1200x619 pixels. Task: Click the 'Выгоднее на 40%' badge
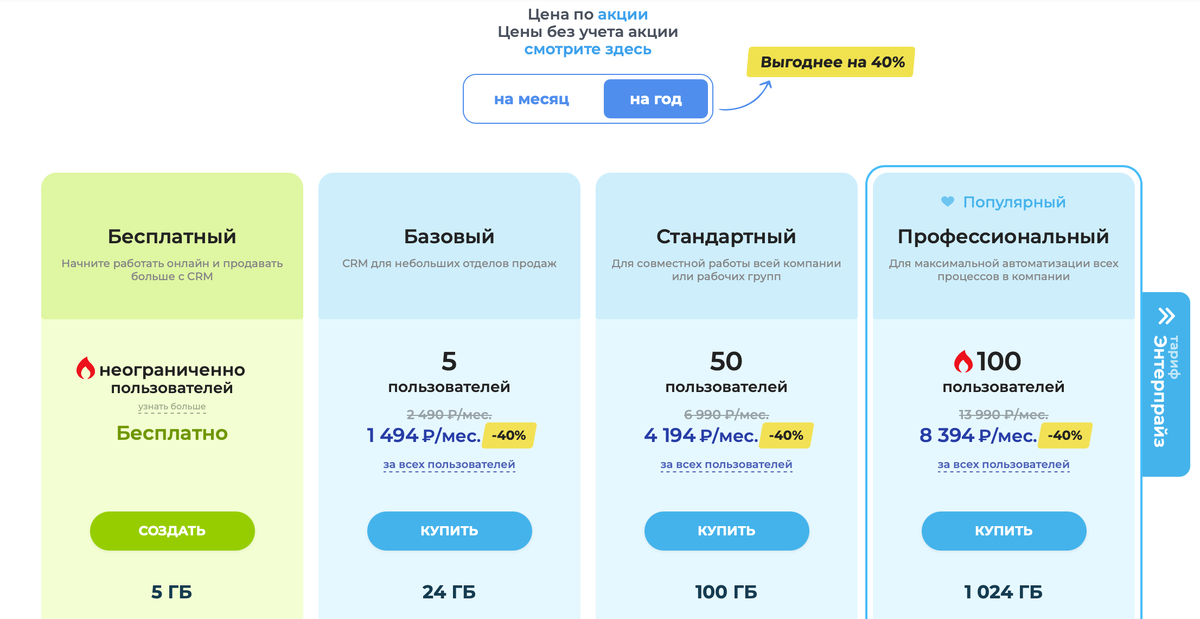click(830, 61)
